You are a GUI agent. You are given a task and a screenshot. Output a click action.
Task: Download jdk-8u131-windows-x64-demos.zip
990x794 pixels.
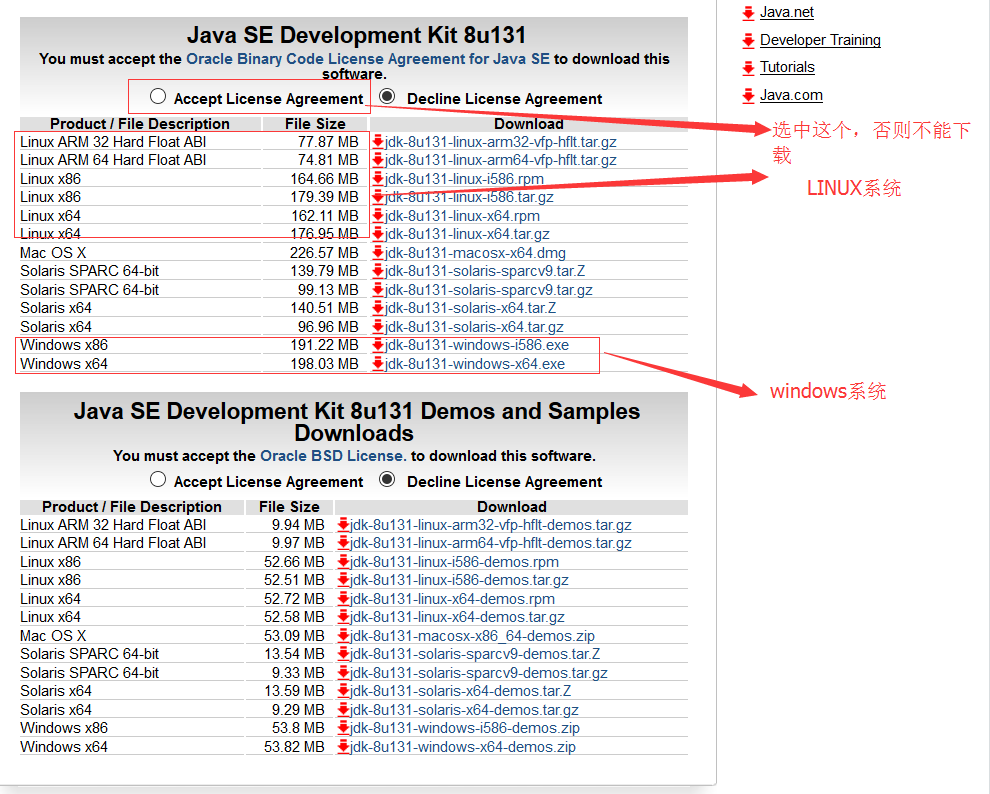(x=463, y=747)
